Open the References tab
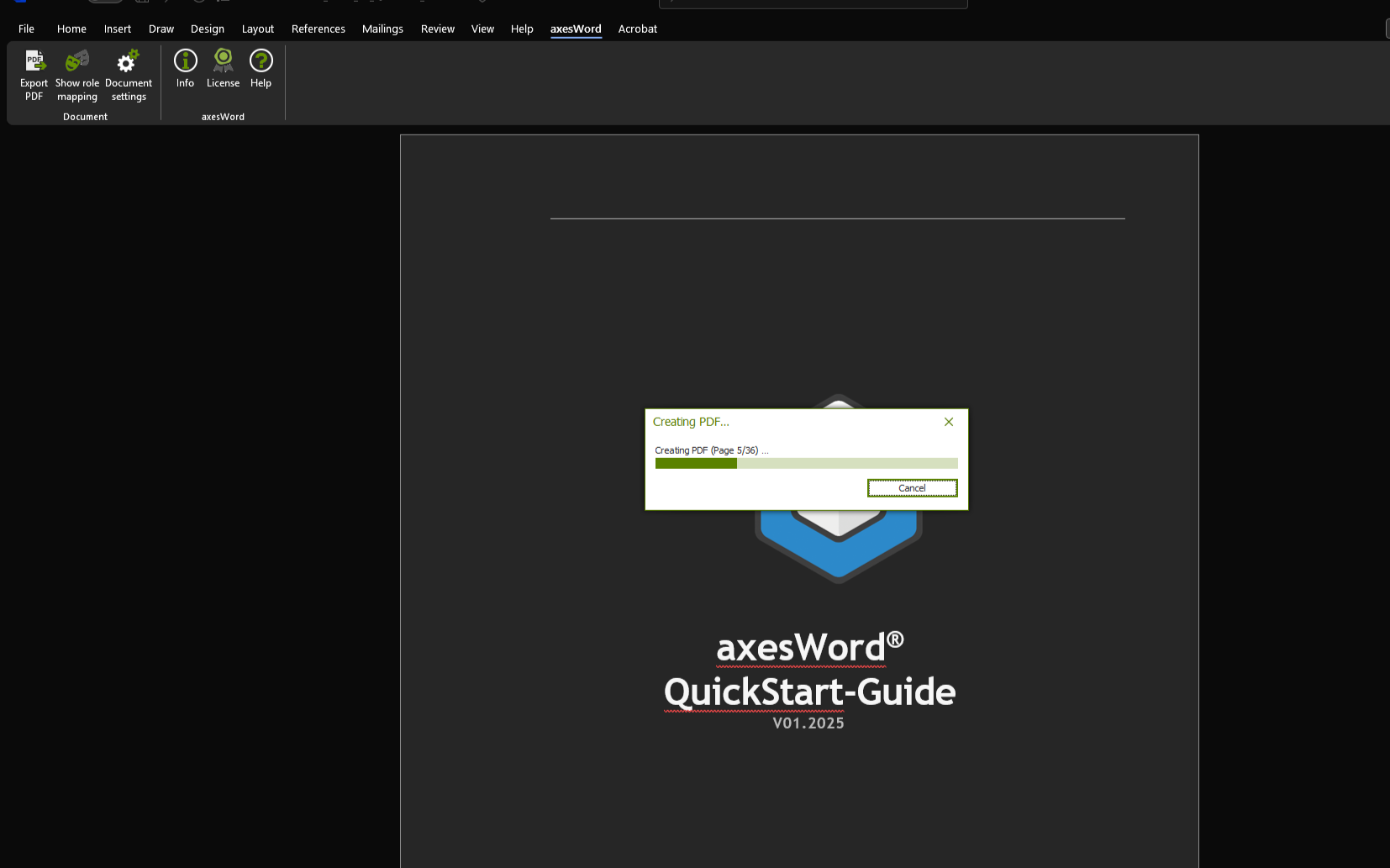 [318, 29]
